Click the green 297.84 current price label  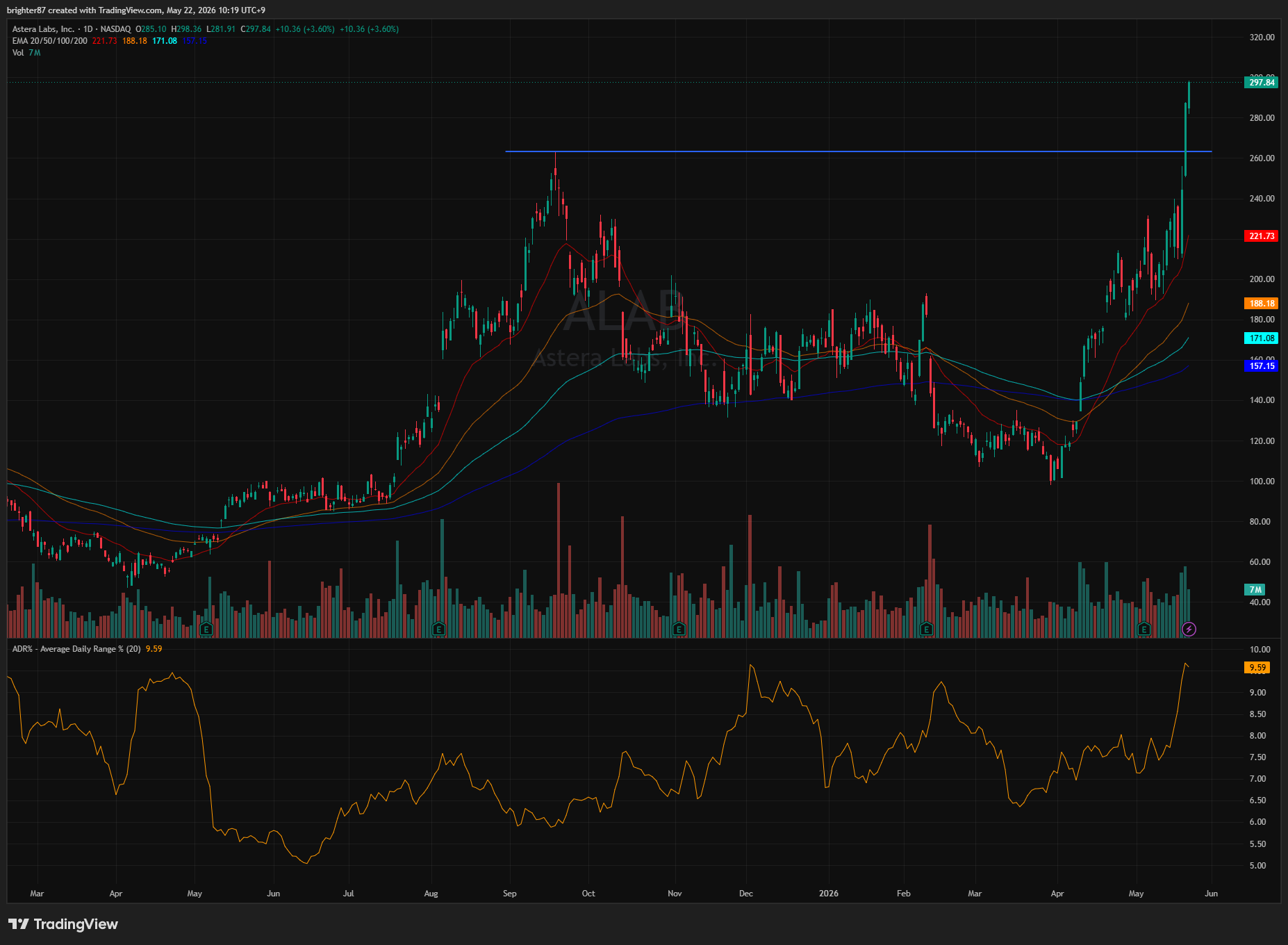(x=1262, y=83)
